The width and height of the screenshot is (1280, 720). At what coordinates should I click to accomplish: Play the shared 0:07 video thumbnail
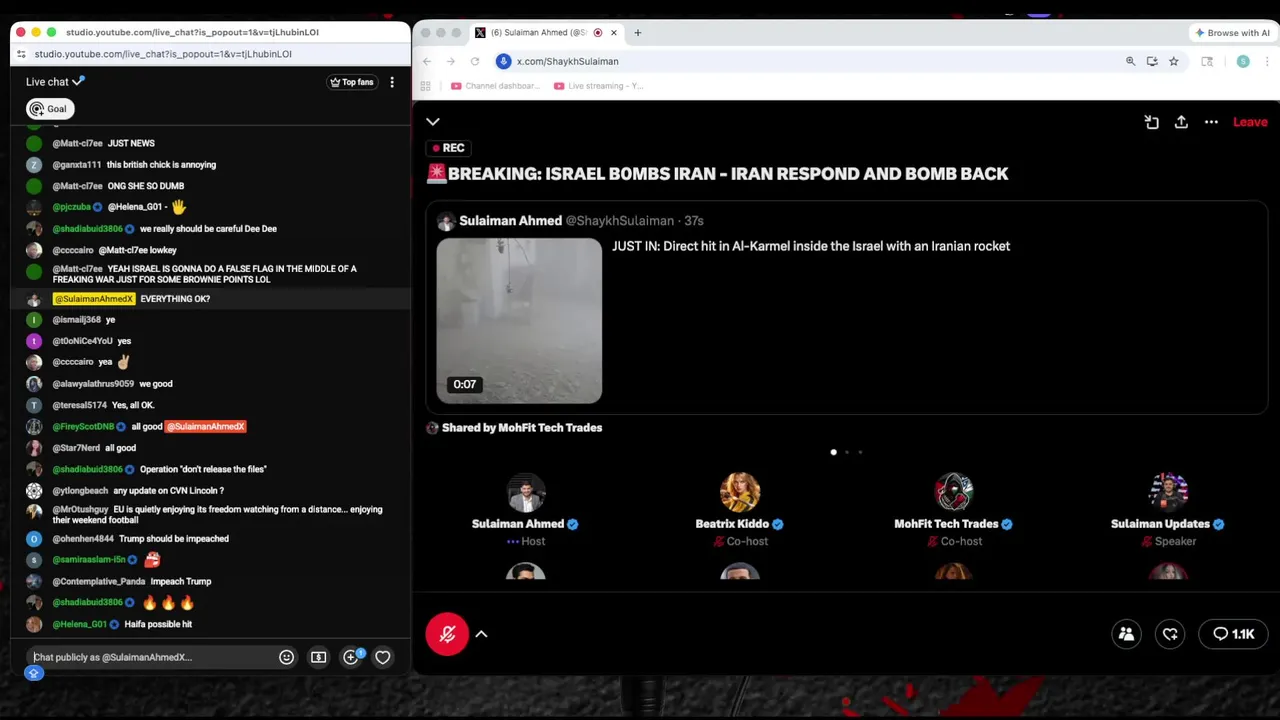pyautogui.click(x=519, y=321)
